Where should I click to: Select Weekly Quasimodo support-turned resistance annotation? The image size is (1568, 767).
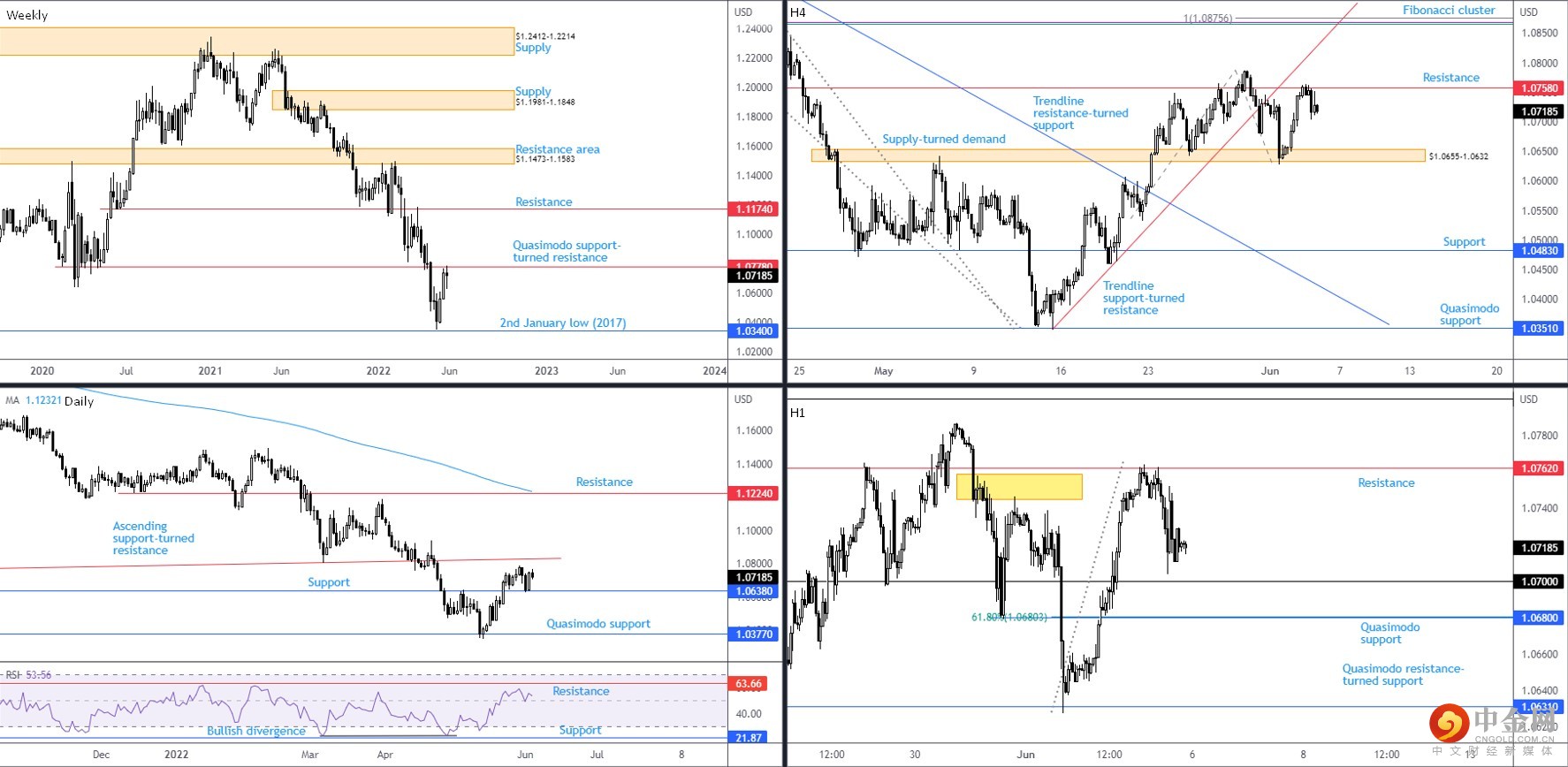[567, 252]
